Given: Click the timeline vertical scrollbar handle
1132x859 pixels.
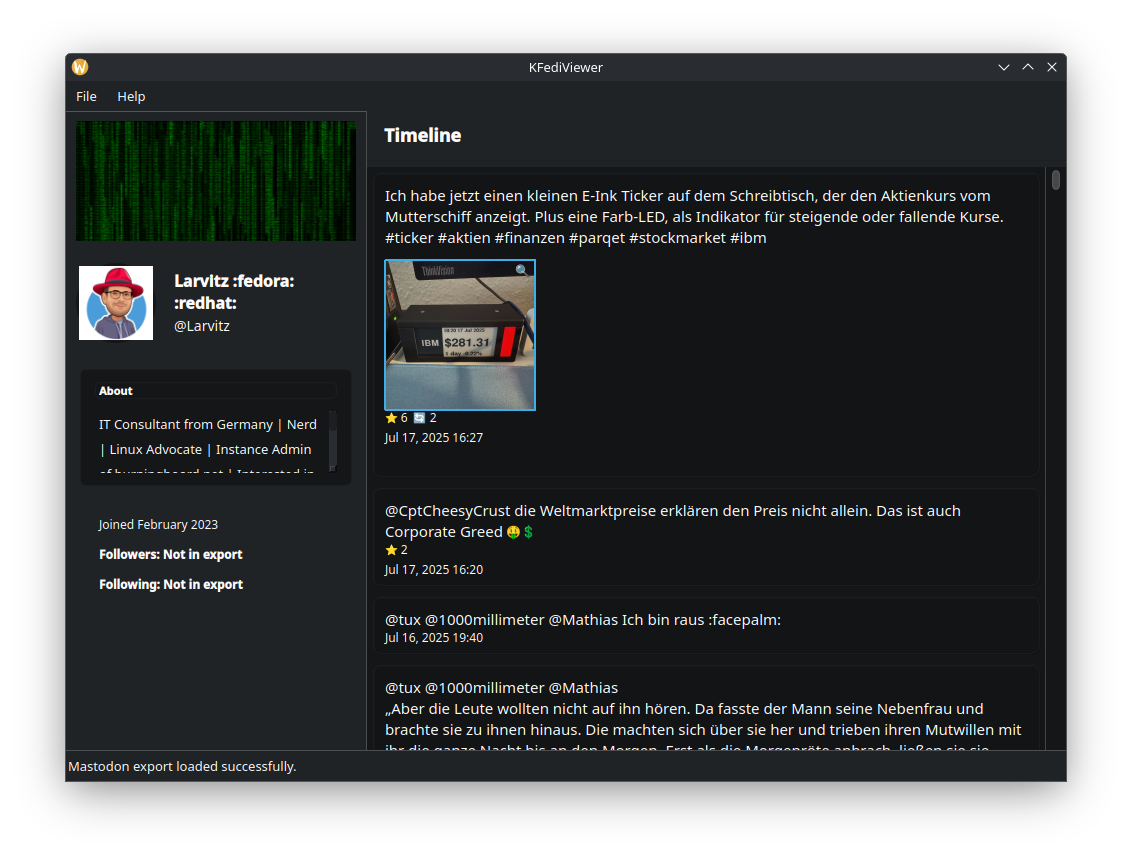Looking at the screenshot, I should coord(1056,181).
